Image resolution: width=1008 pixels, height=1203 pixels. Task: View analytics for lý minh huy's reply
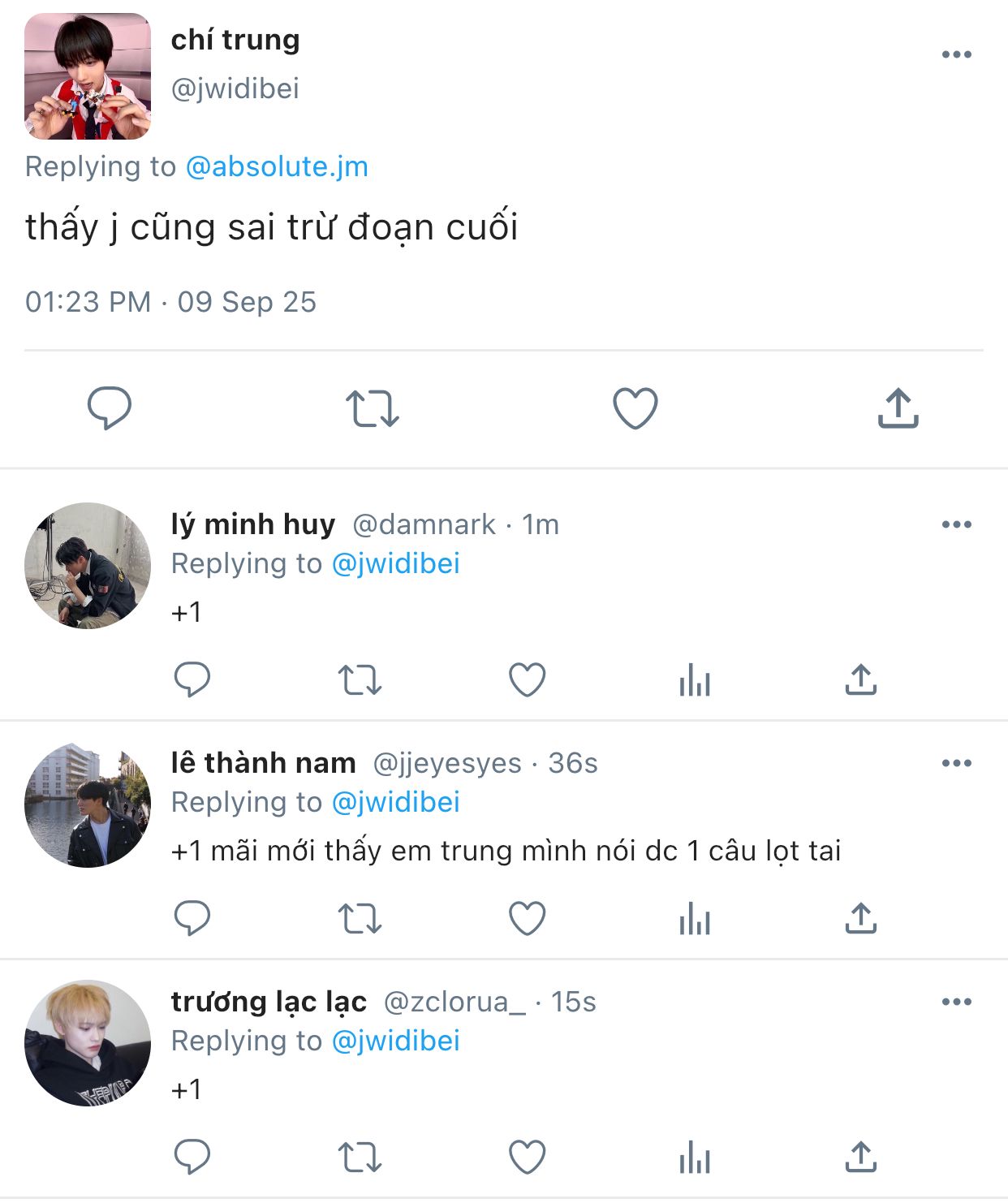click(x=695, y=680)
